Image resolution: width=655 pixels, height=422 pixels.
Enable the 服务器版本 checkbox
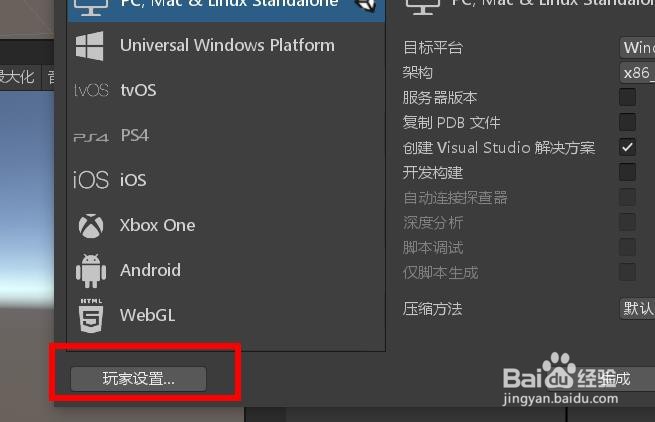627,97
